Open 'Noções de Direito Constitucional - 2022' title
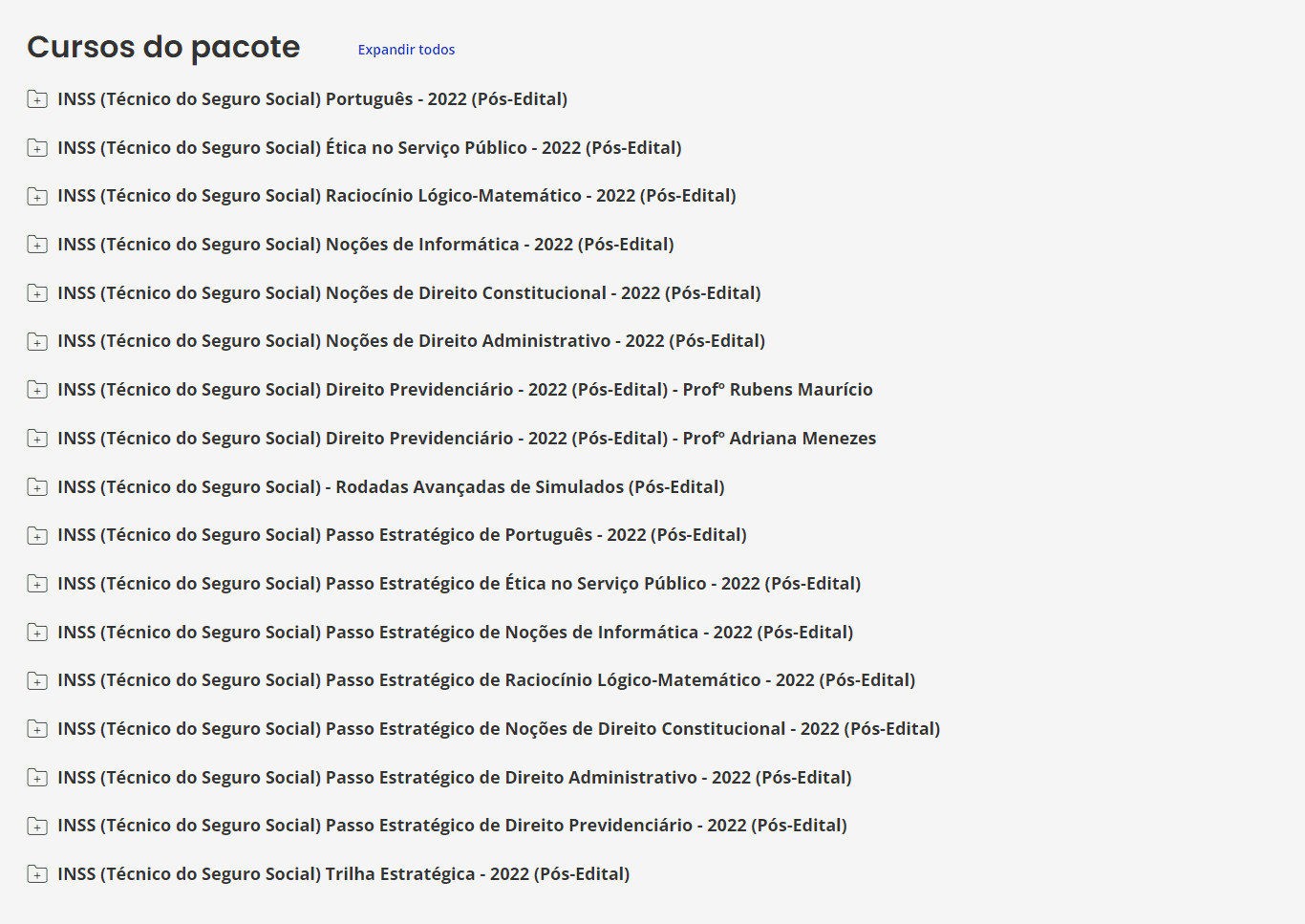Viewport: 1305px width, 924px height. tap(409, 293)
